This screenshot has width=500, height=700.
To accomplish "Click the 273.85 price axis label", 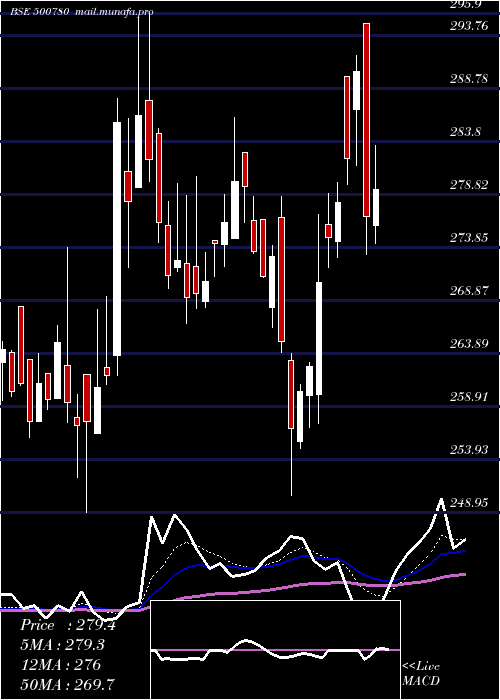I will tap(469, 238).
